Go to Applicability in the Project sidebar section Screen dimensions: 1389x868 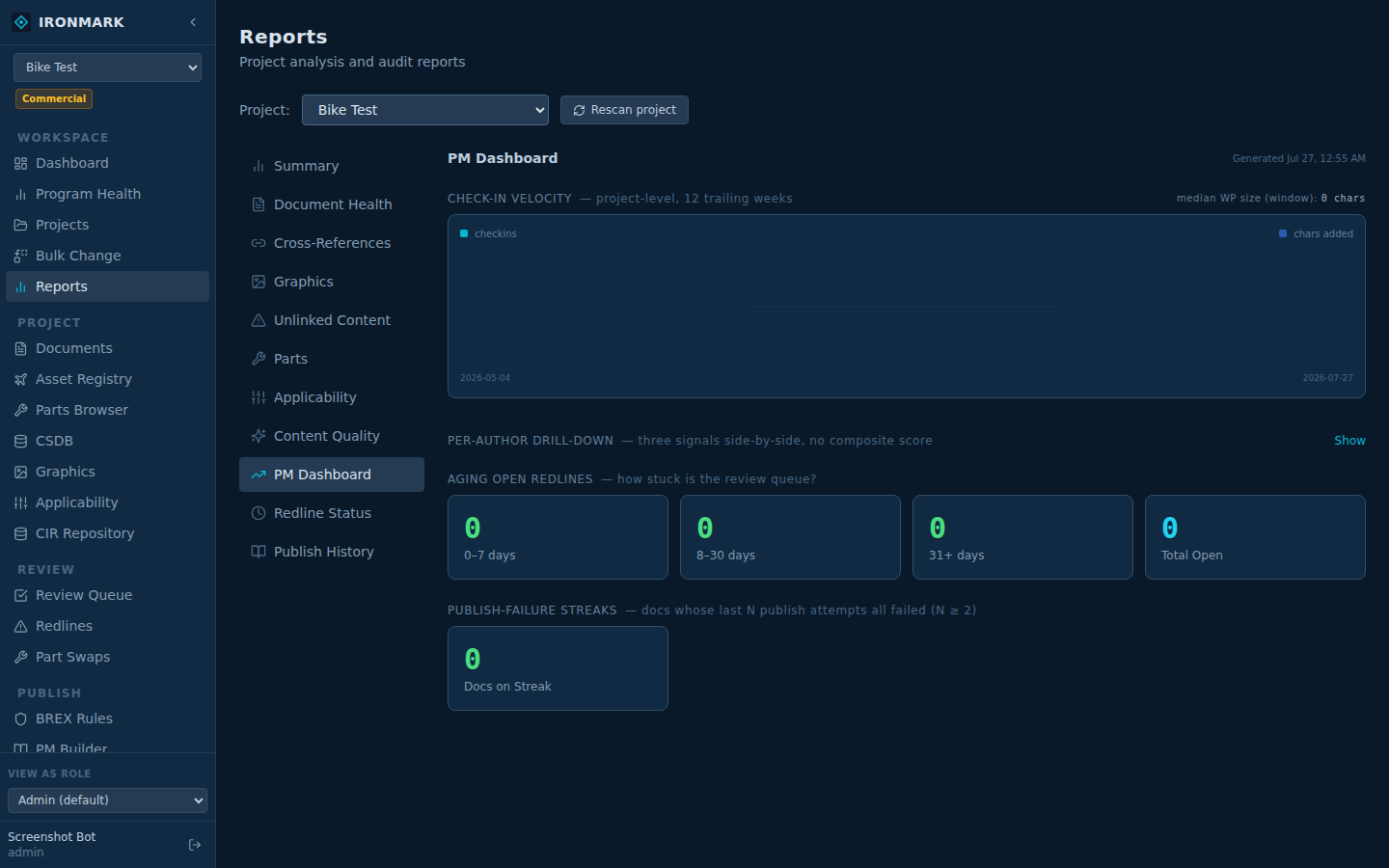[x=107, y=502]
